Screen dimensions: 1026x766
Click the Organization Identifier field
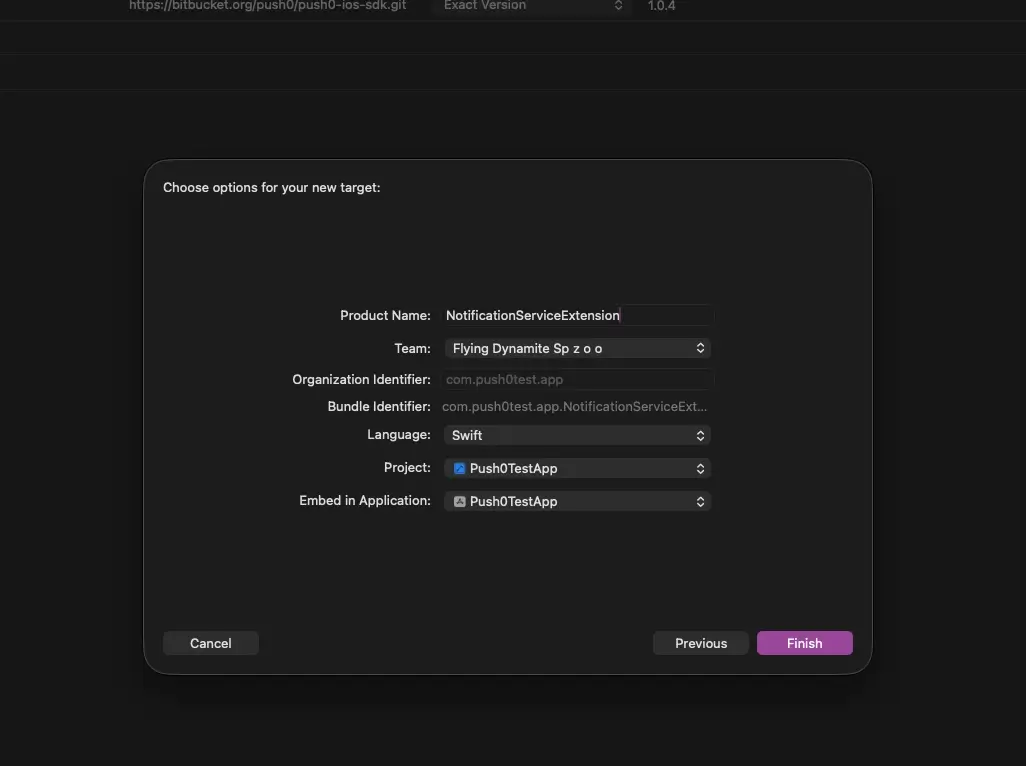(x=578, y=379)
